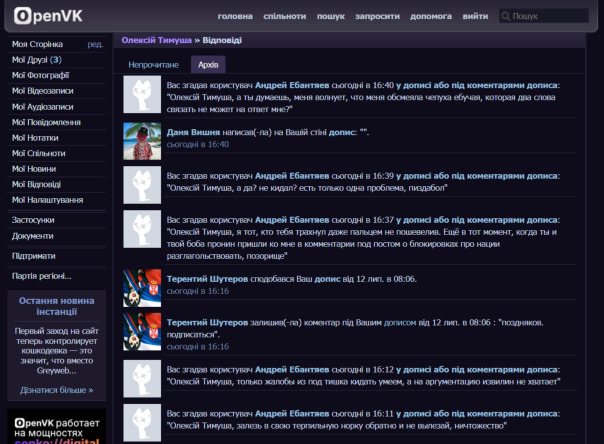Viewport: 604px width, 444px height.
Task: Open Мої Фотографії
Action: pyautogui.click(x=40, y=75)
